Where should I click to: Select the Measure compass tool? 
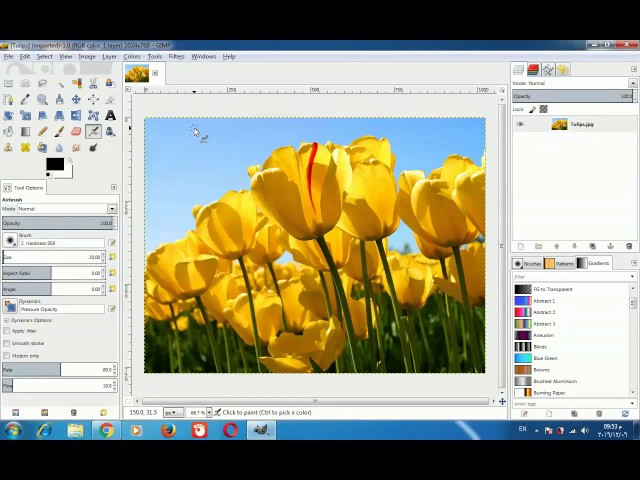(60, 100)
